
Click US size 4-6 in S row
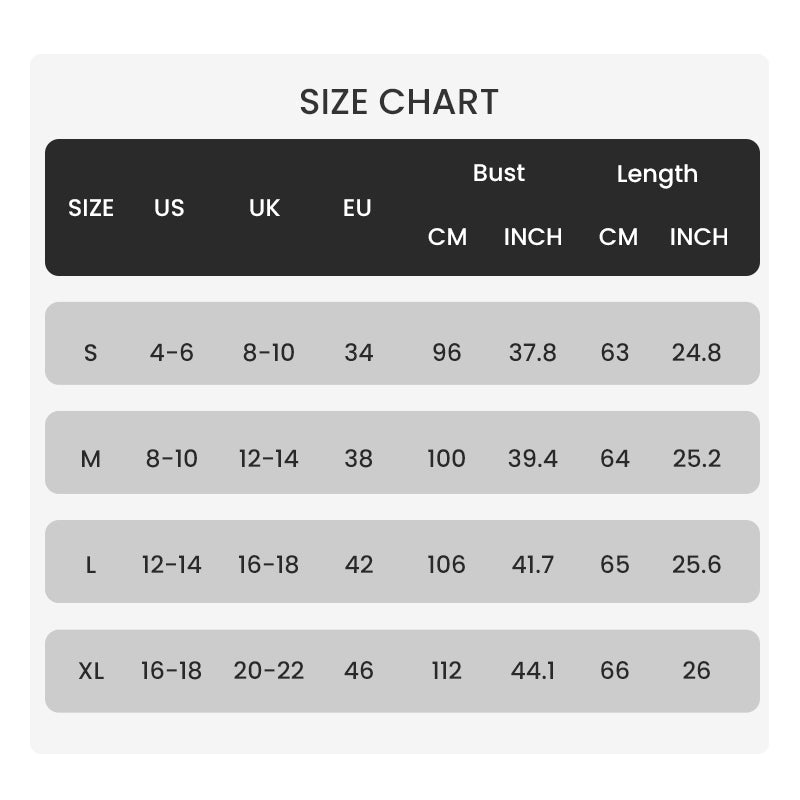[x=171, y=353]
